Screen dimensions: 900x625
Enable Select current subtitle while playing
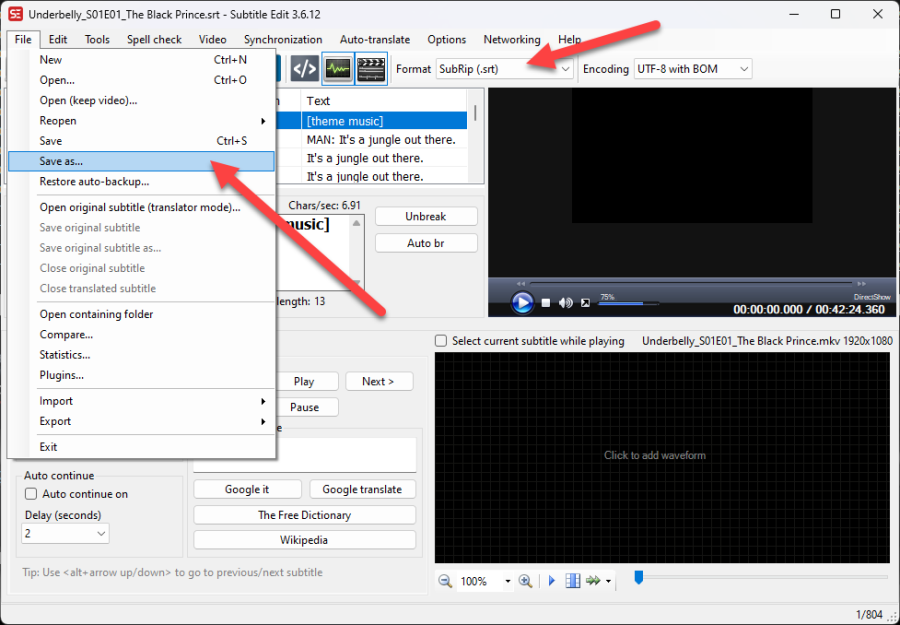pos(441,341)
